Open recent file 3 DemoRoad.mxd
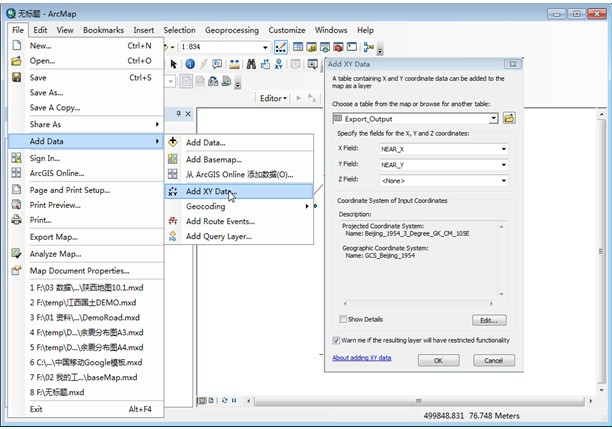This screenshot has width=612, height=429. [x=85, y=317]
